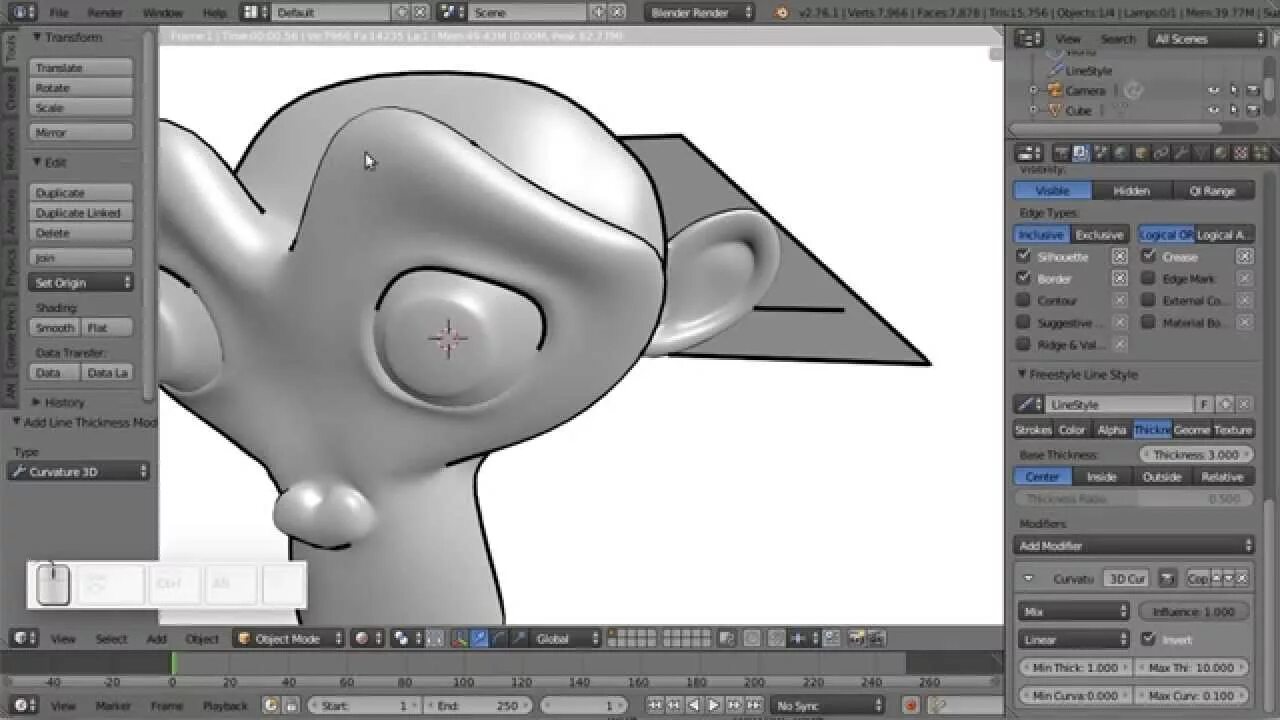Image resolution: width=1280 pixels, height=720 pixels.
Task: Open the Linear mapping dropdown
Action: 1074,639
